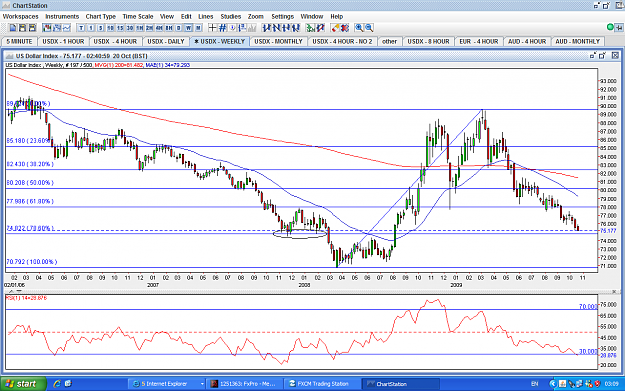The height and width of the screenshot is (391, 625).
Task: Click the third line drawing tool icon
Action: 286,28
